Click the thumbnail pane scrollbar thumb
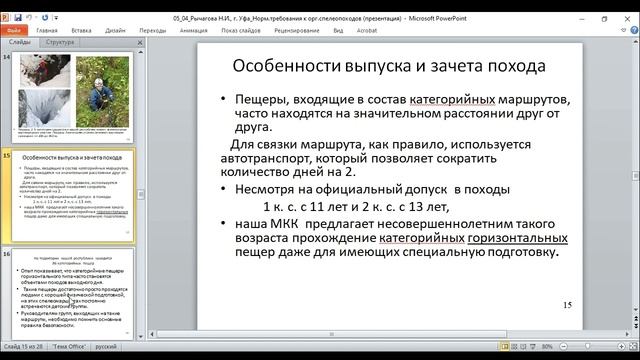The image size is (640, 360). [141, 195]
